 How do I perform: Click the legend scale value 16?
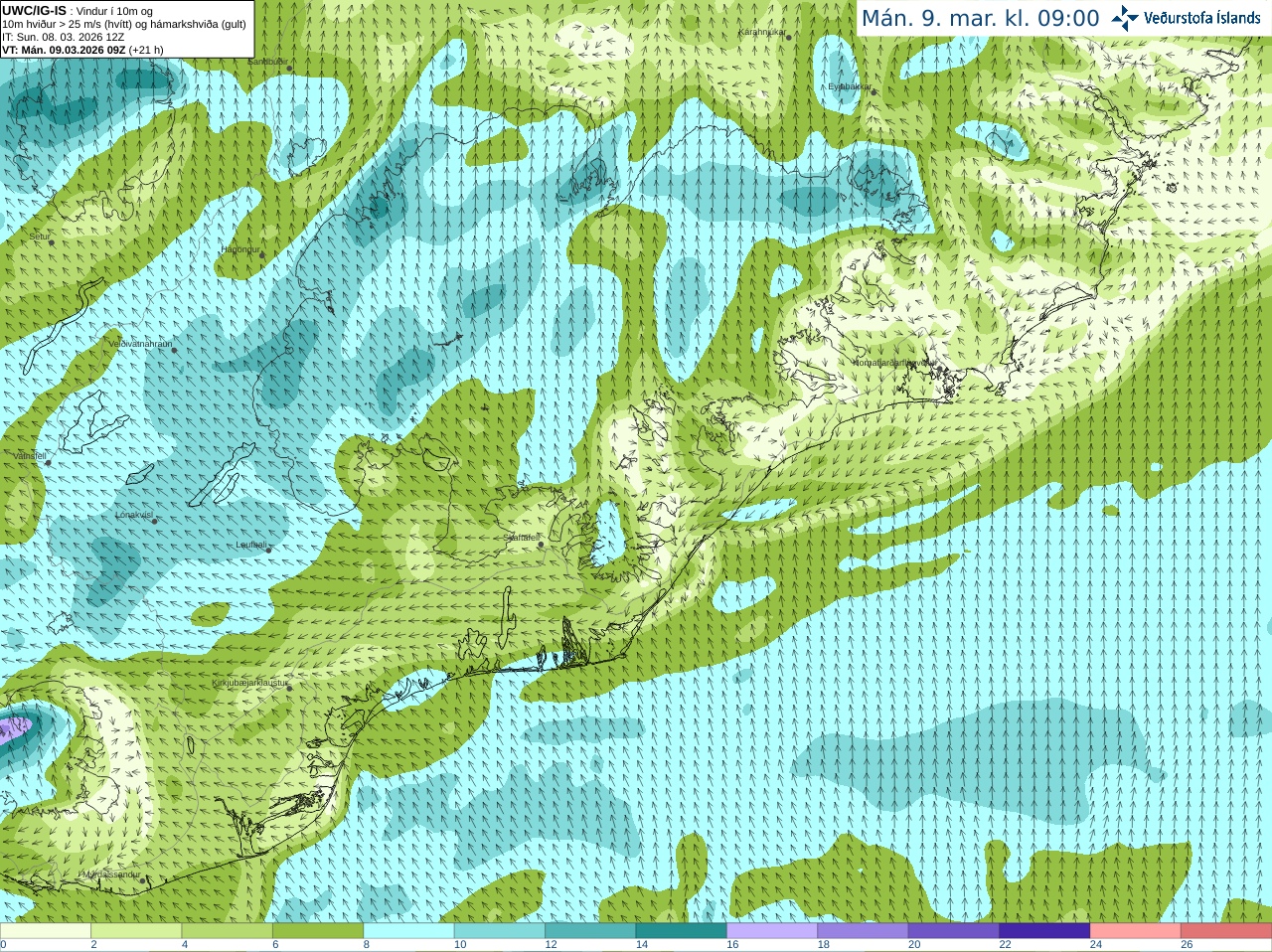(732, 945)
